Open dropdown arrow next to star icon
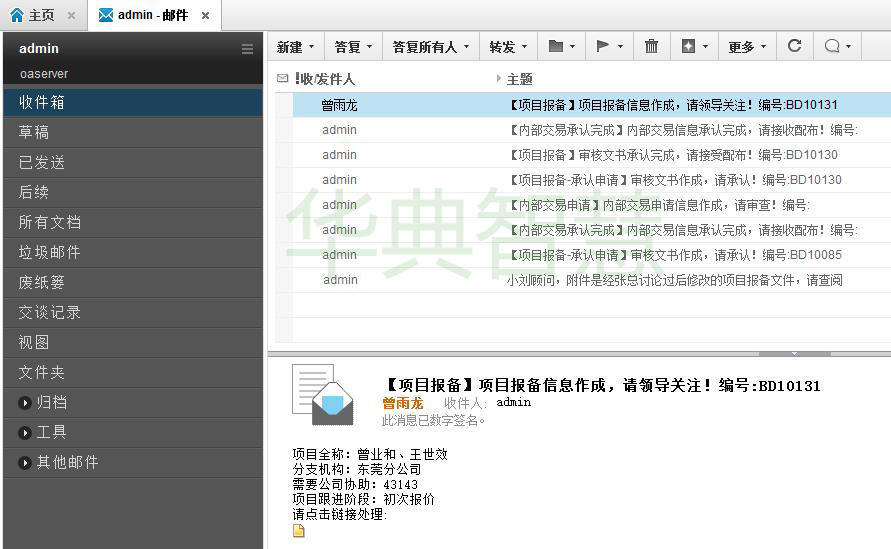This screenshot has width=891, height=549. pyautogui.click(x=705, y=47)
